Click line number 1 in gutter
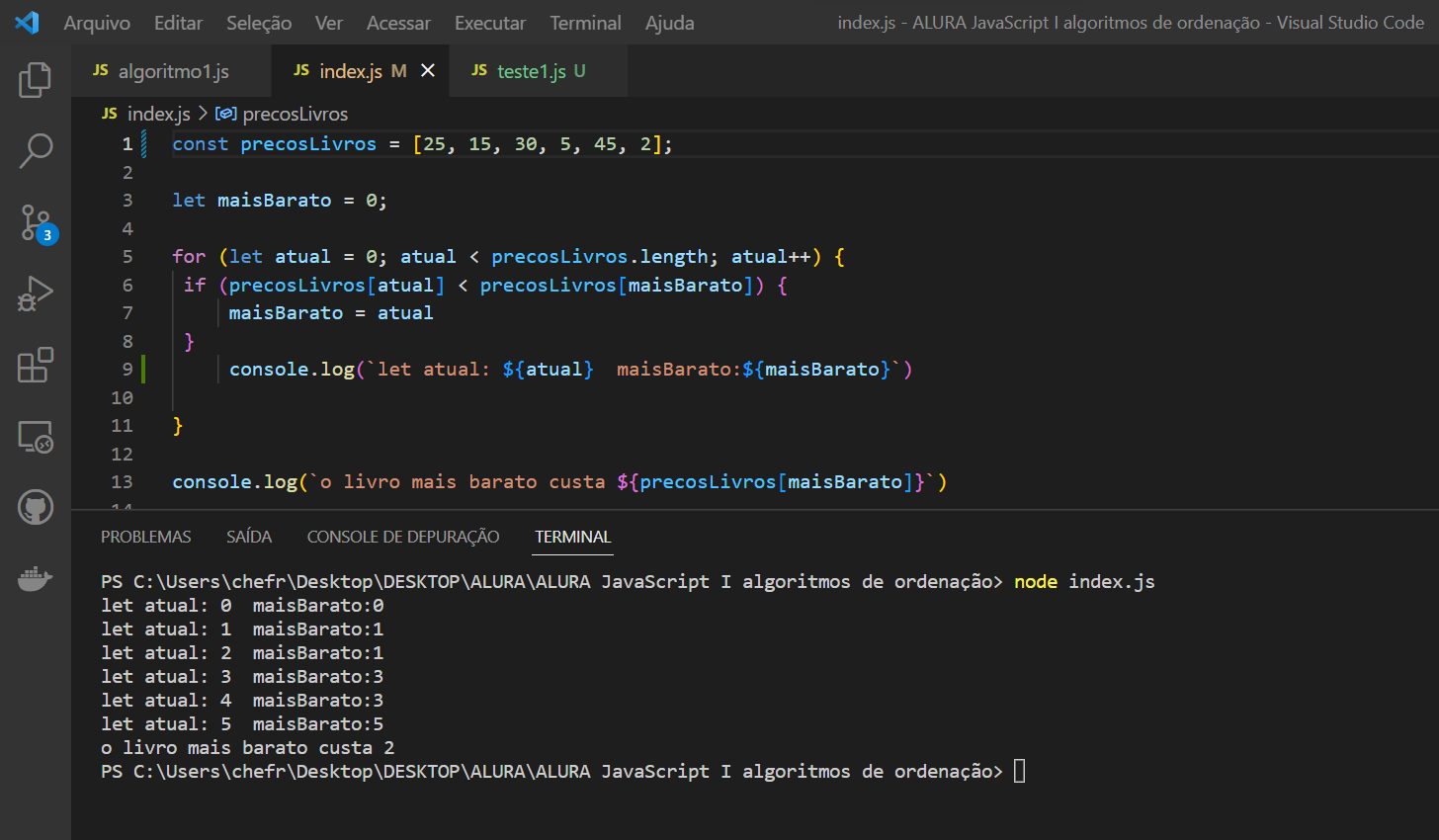1439x840 pixels. coord(127,144)
